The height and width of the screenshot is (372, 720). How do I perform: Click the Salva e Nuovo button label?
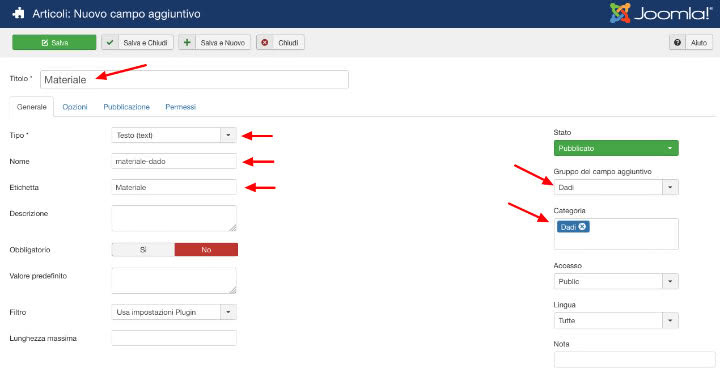[222, 43]
